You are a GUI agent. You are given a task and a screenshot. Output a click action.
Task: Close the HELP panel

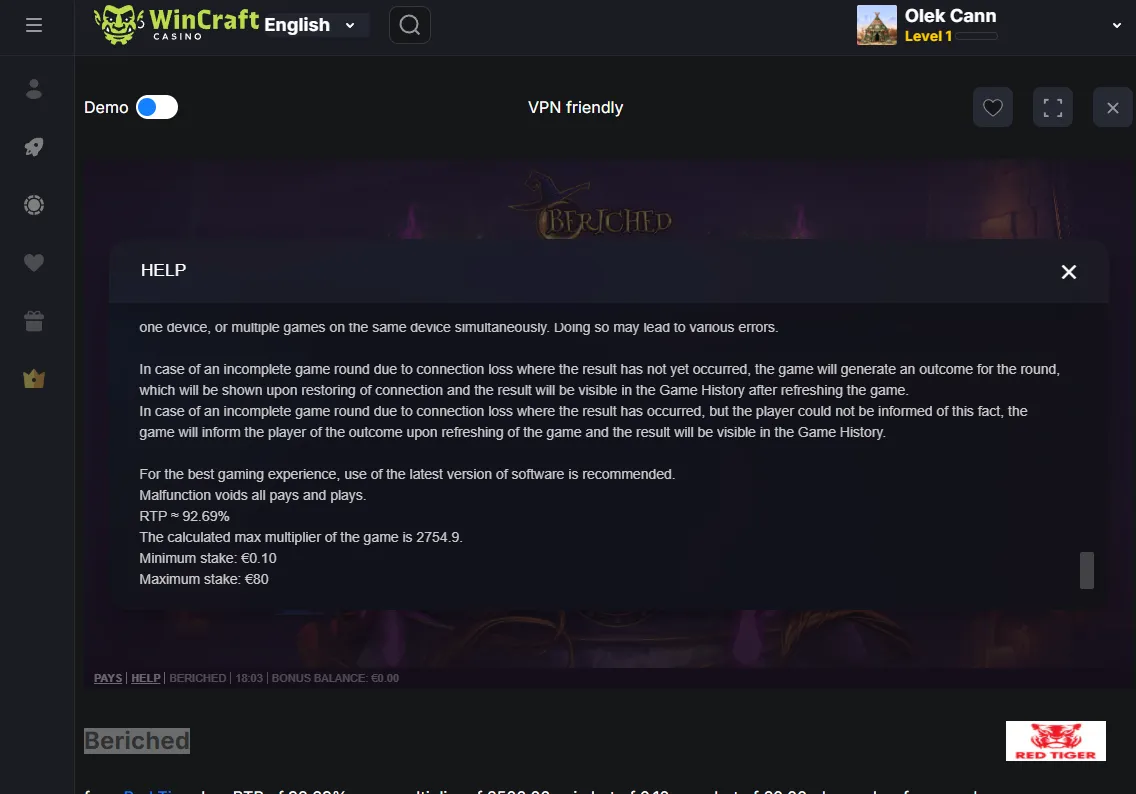click(x=1069, y=272)
